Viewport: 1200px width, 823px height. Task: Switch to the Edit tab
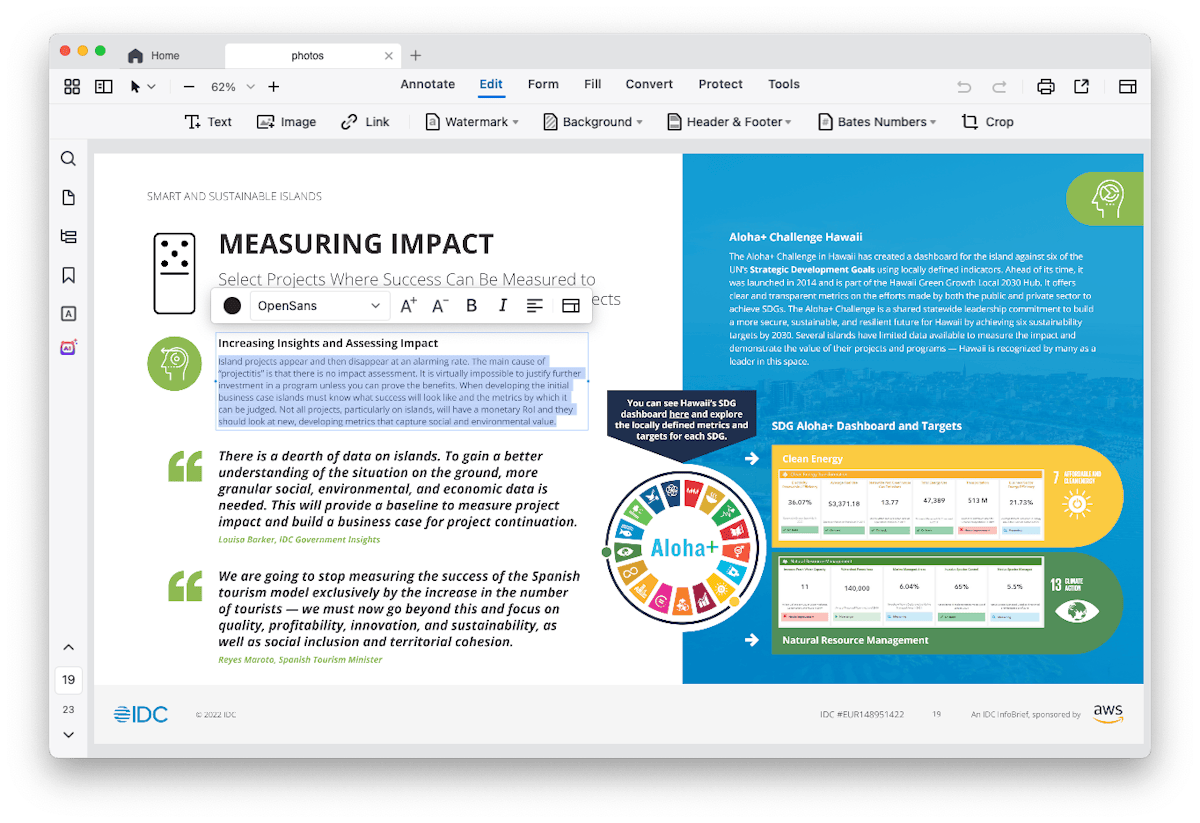click(491, 84)
